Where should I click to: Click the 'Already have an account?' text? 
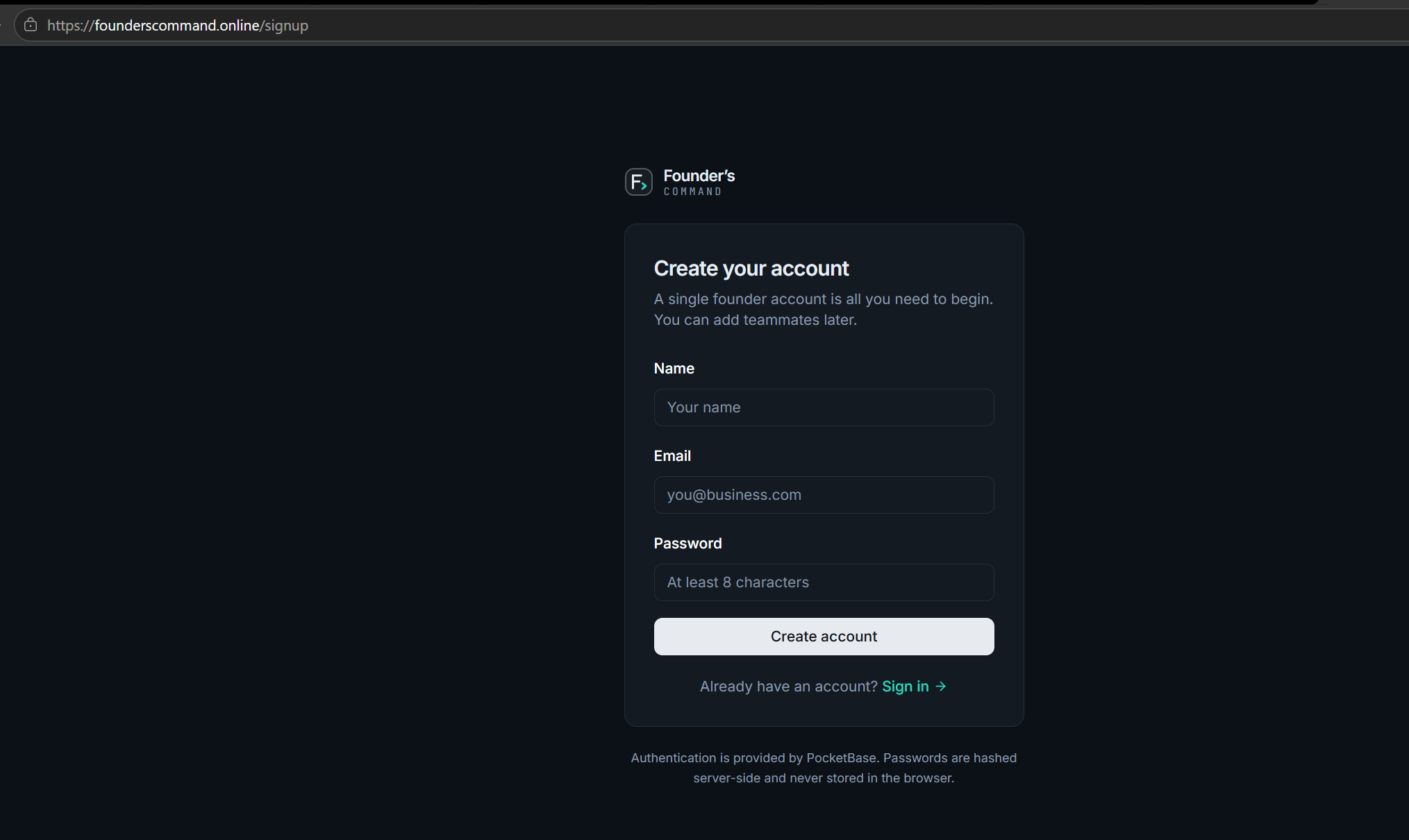coord(789,686)
